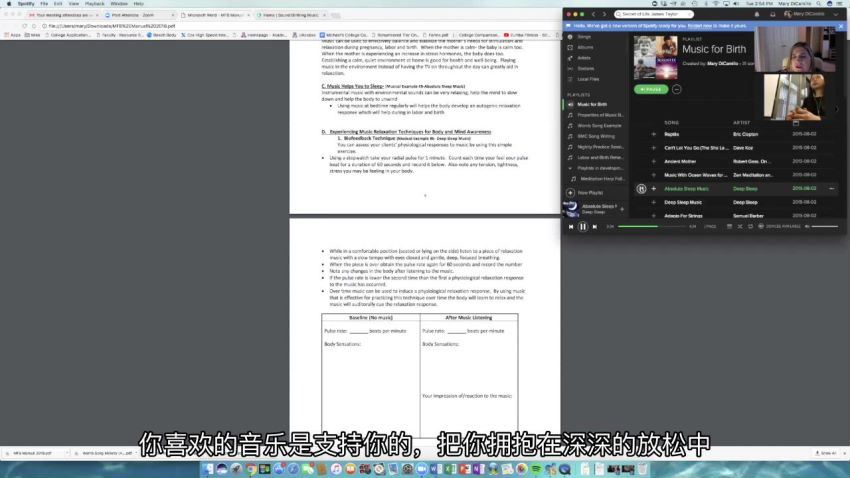Open Artists in Spotify sidebar
The height and width of the screenshot is (478, 850).
click(x=584, y=58)
